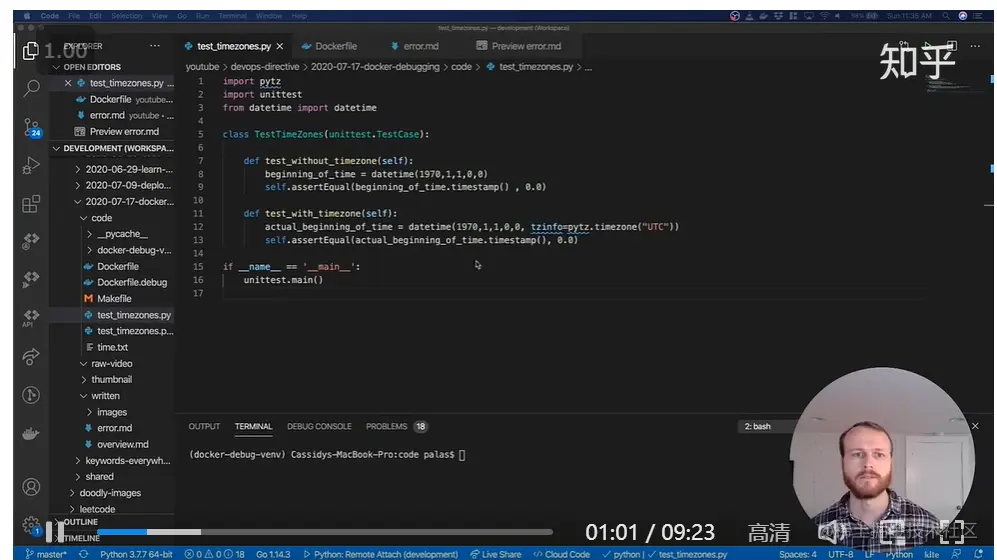Screen dimensions: 997x560
Task: Click Python: Remote Attach debug configuration
Action: [x=380, y=554]
